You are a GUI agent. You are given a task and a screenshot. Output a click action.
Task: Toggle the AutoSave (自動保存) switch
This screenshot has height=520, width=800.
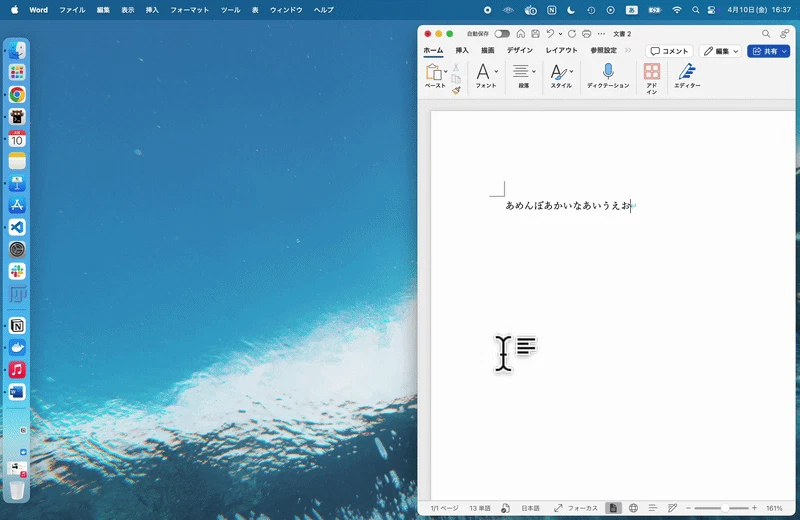(502, 34)
